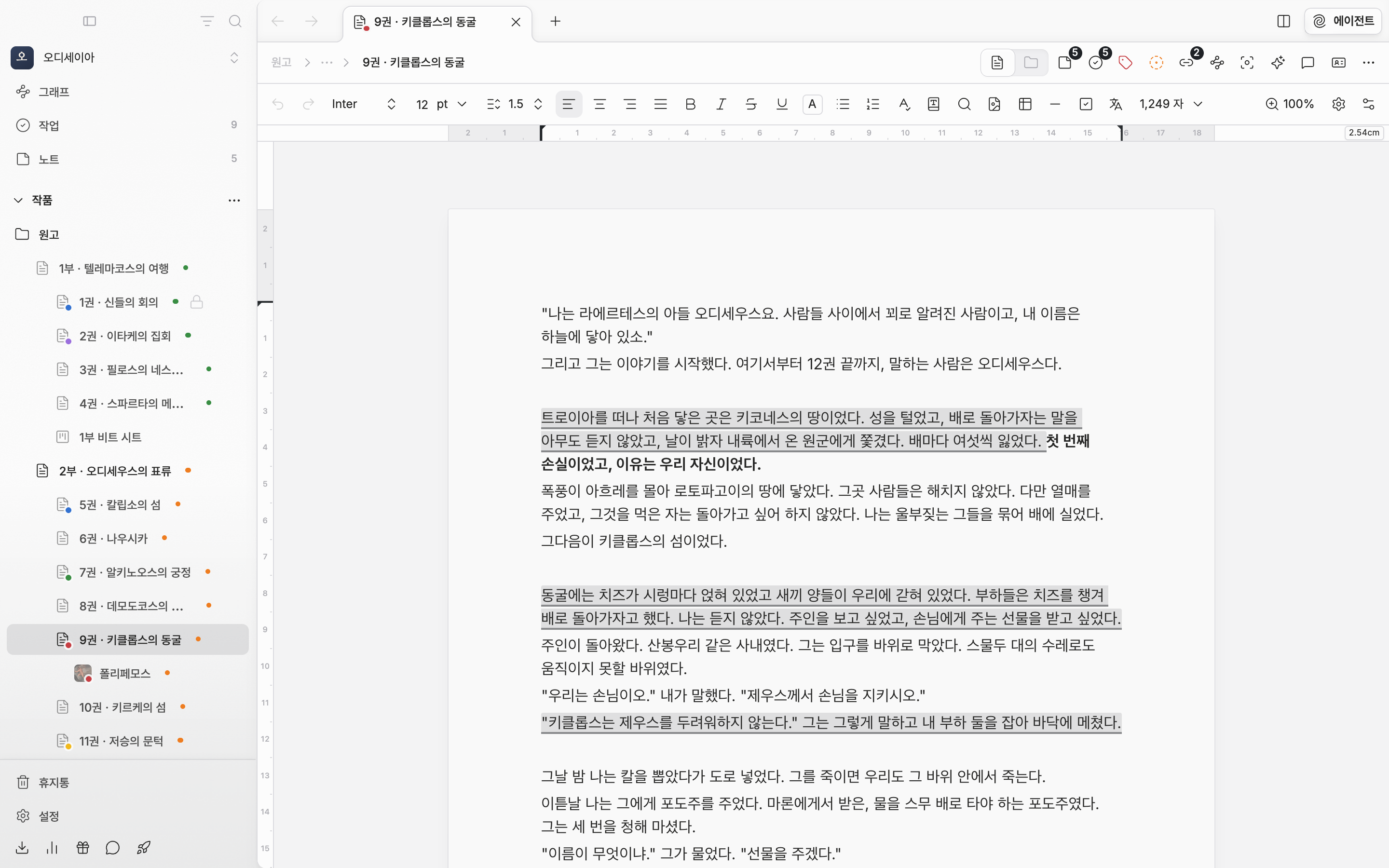Open the tag icon in the header
This screenshot has width=1389, height=868.
click(x=1126, y=63)
